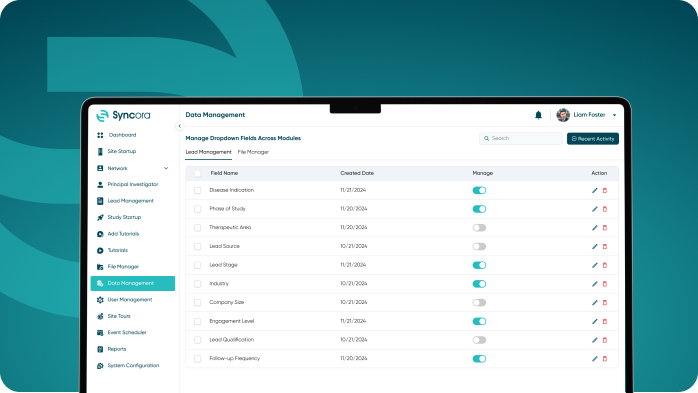The image size is (698, 393).
Task: Click Liam Foster's profile avatar
Action: pos(563,115)
